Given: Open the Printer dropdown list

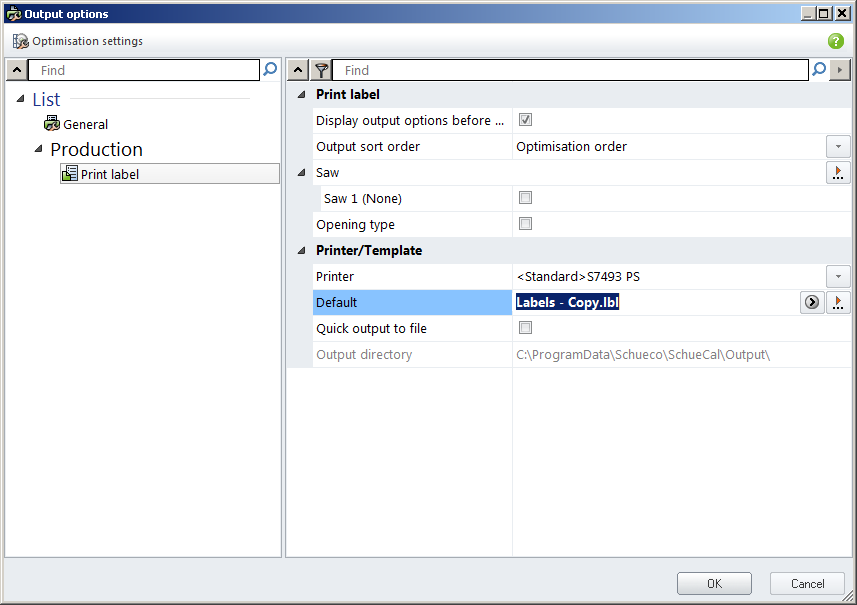Looking at the screenshot, I should 838,276.
